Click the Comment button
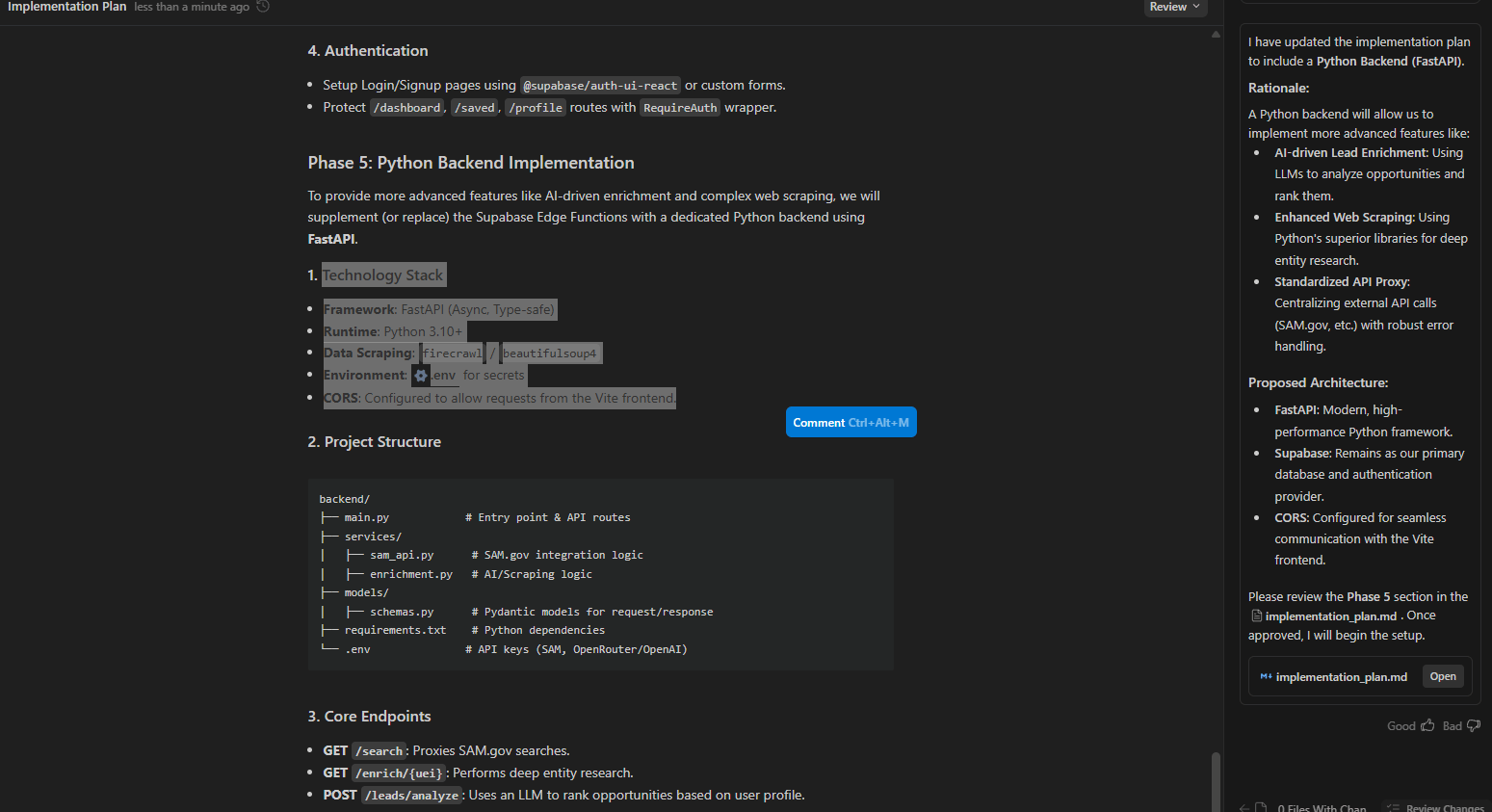This screenshot has width=1492, height=812. click(851, 421)
